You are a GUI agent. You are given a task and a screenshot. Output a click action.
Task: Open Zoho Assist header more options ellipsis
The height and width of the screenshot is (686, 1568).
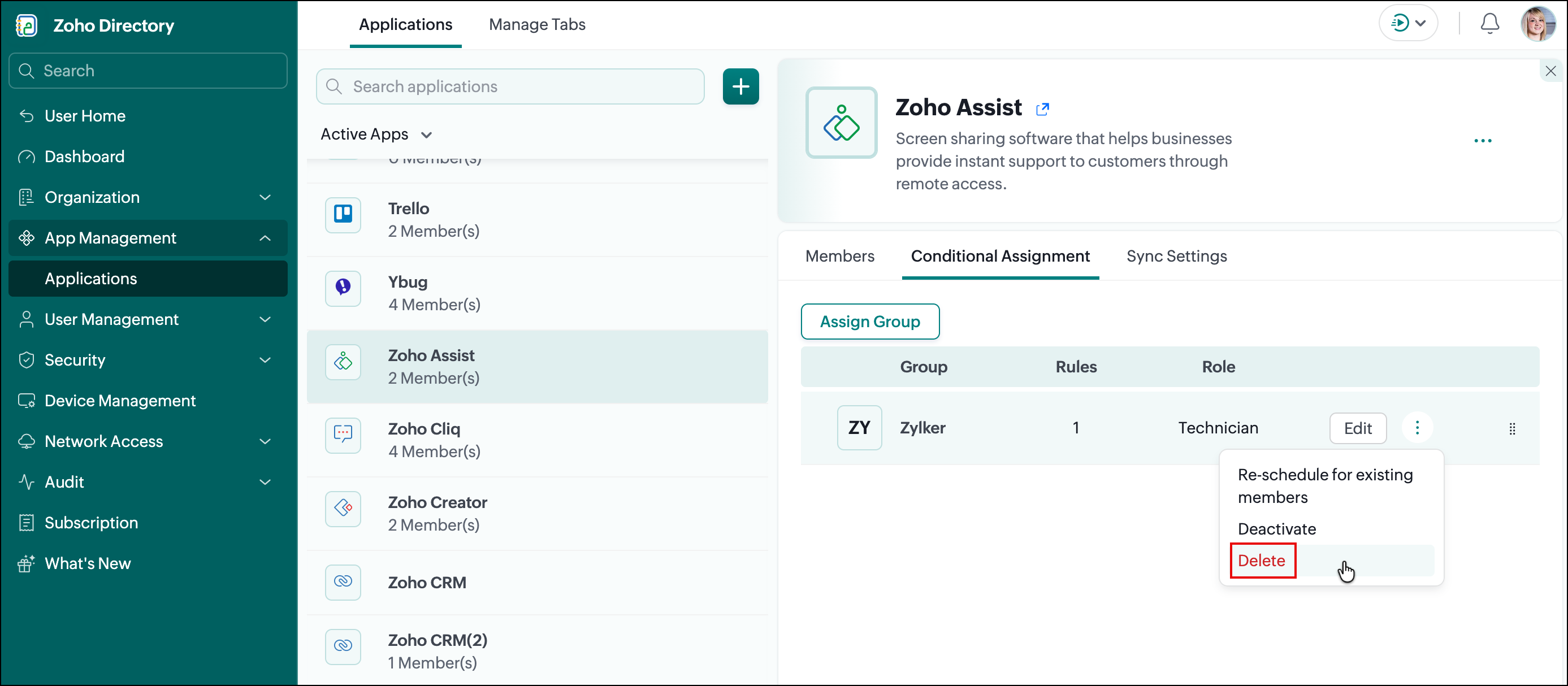click(1482, 141)
